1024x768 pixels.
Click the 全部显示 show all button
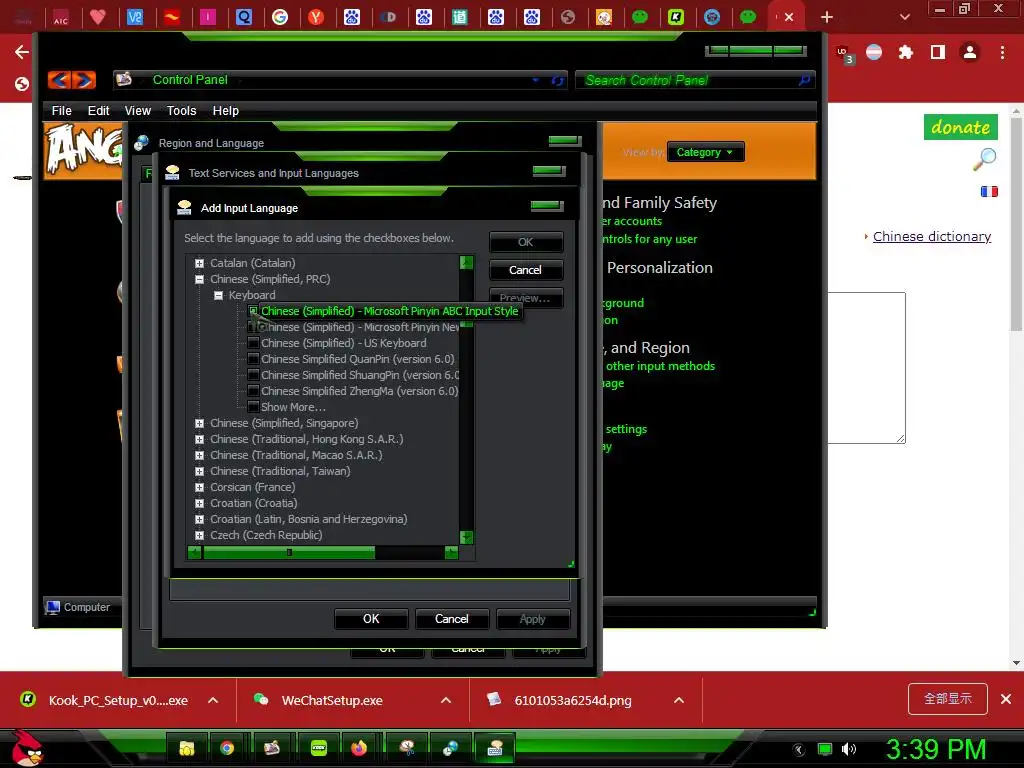[948, 699]
